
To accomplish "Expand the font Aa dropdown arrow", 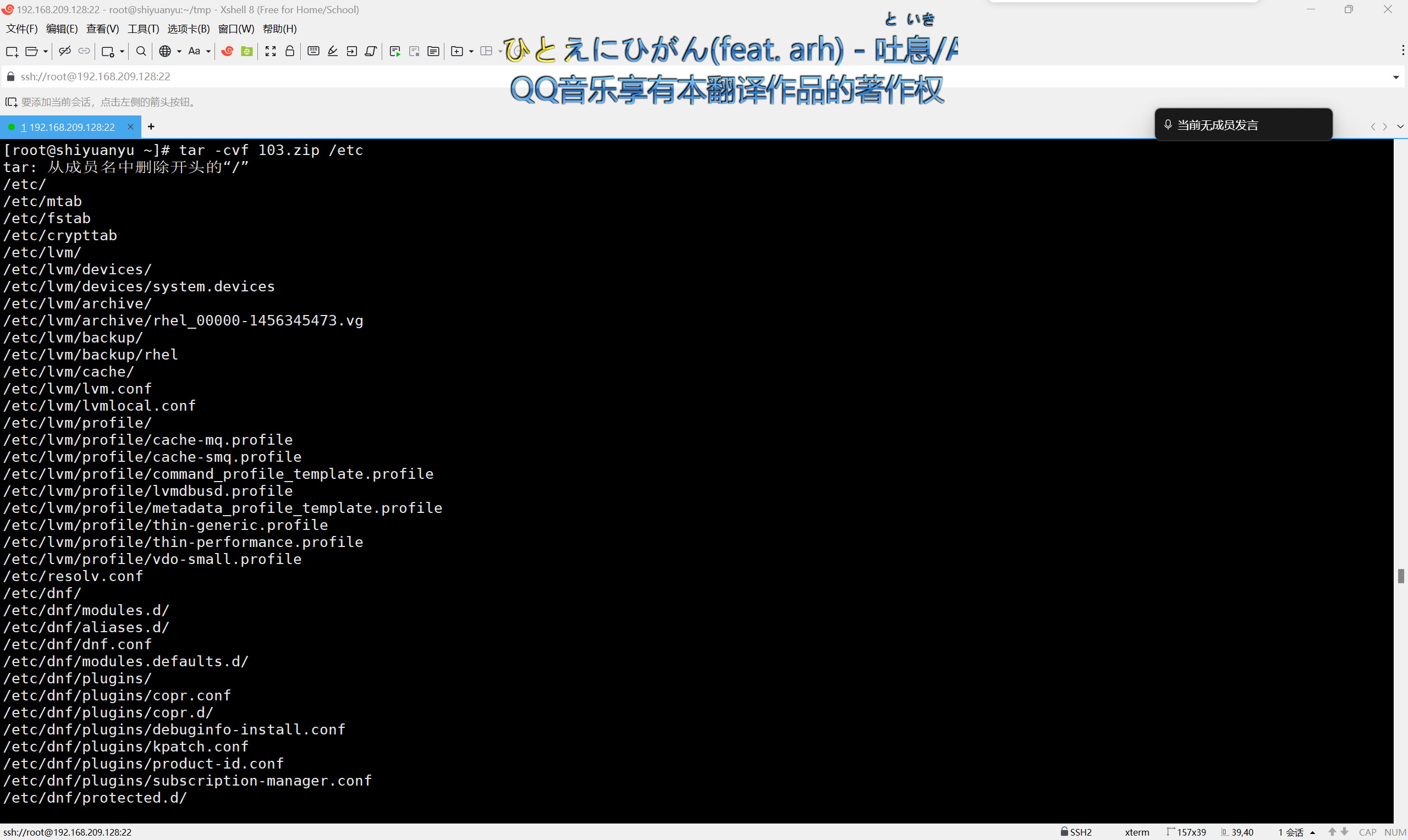I will (x=208, y=52).
